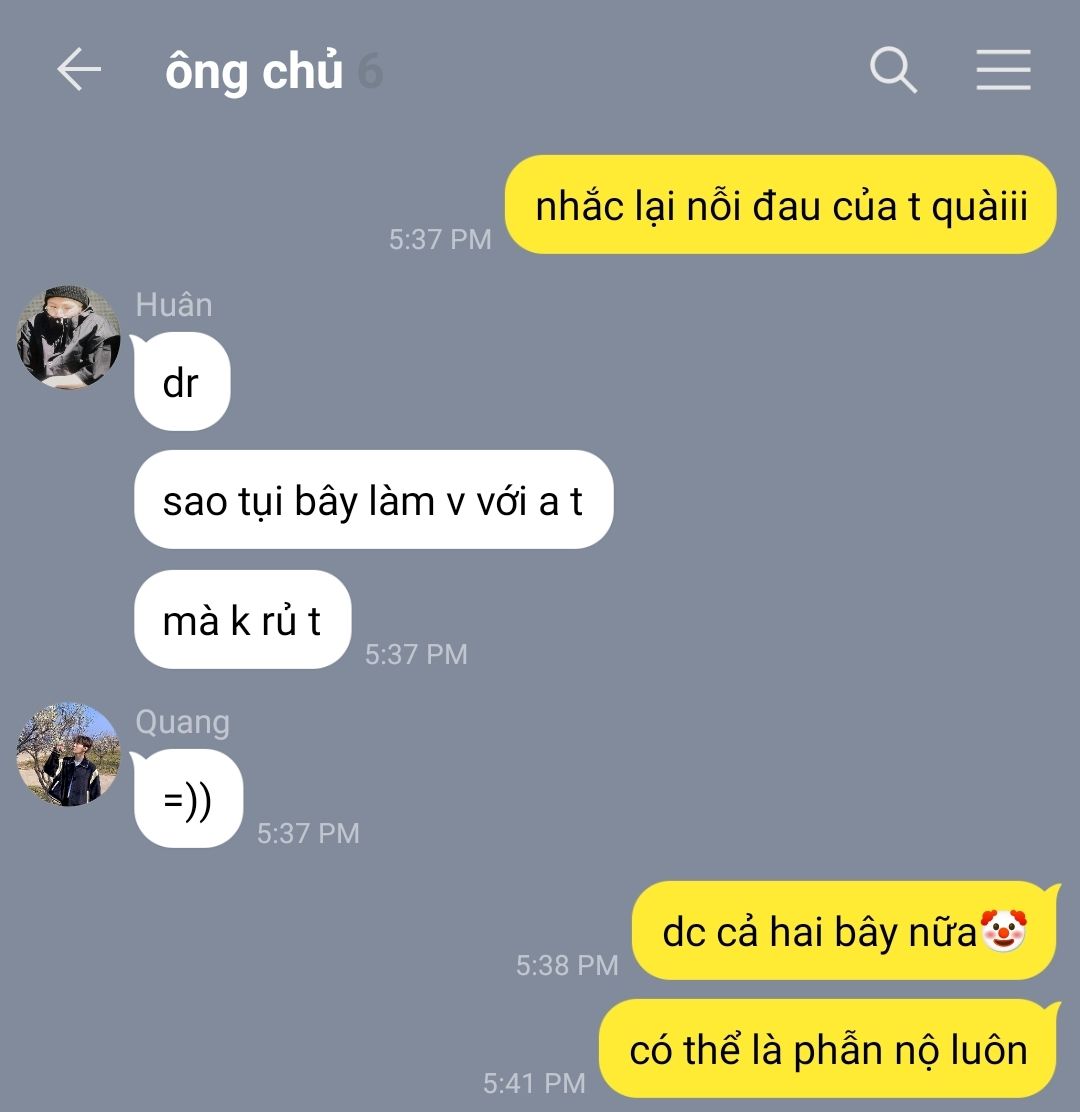
Task: Select the 'mà k rủ t' message
Action: pos(242,619)
